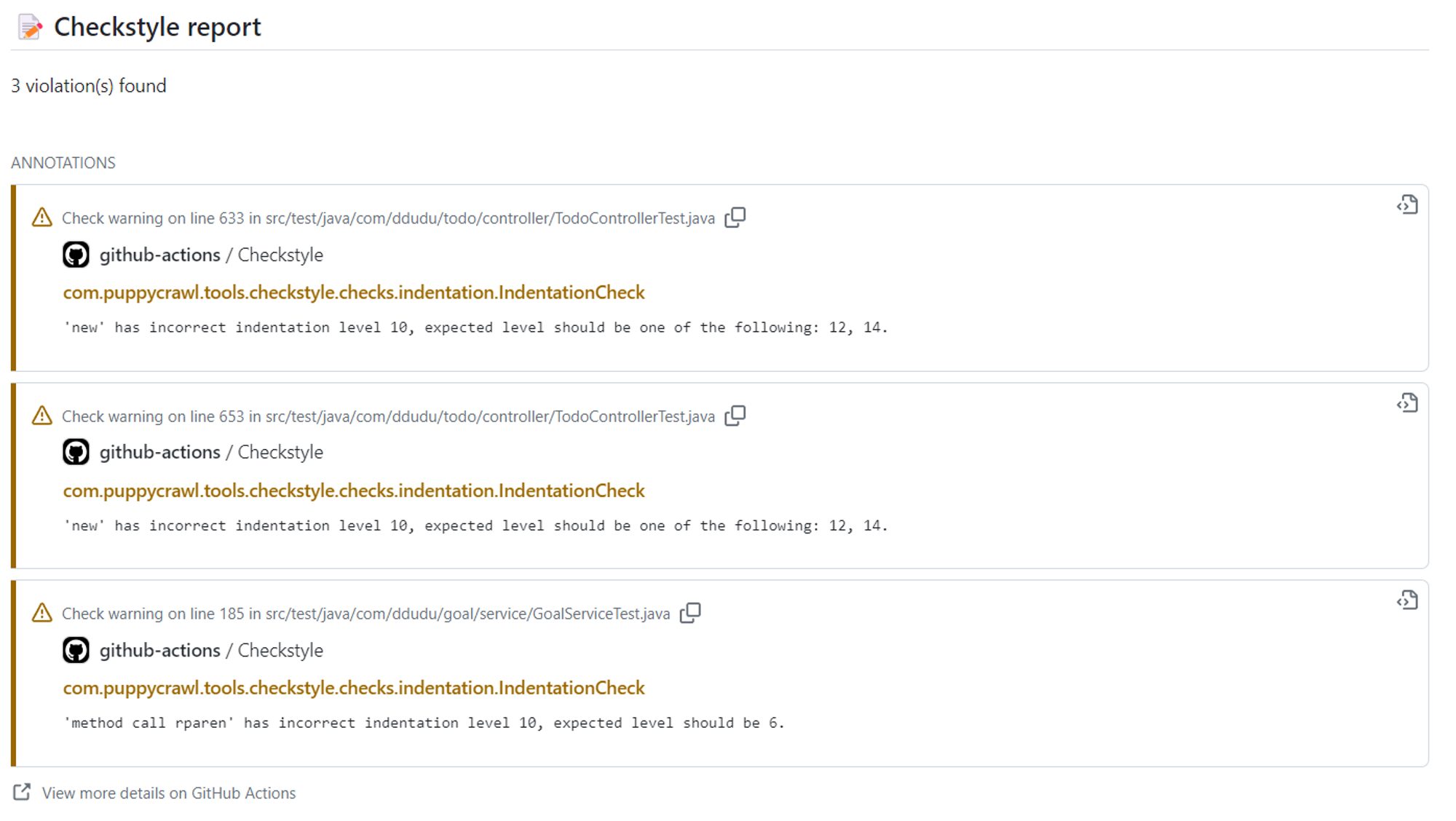Click IndentationCheck title in first annotation
The image size is (1456, 821).
pyautogui.click(x=354, y=293)
